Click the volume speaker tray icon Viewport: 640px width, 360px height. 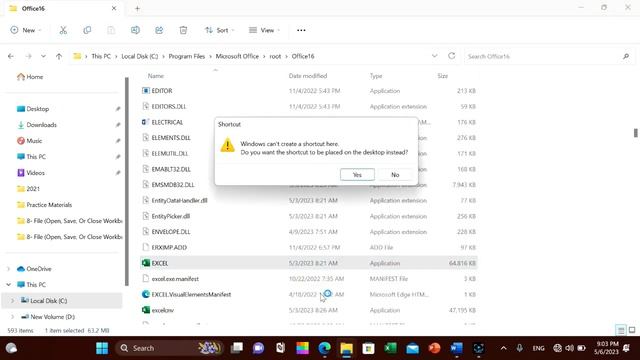569,348
